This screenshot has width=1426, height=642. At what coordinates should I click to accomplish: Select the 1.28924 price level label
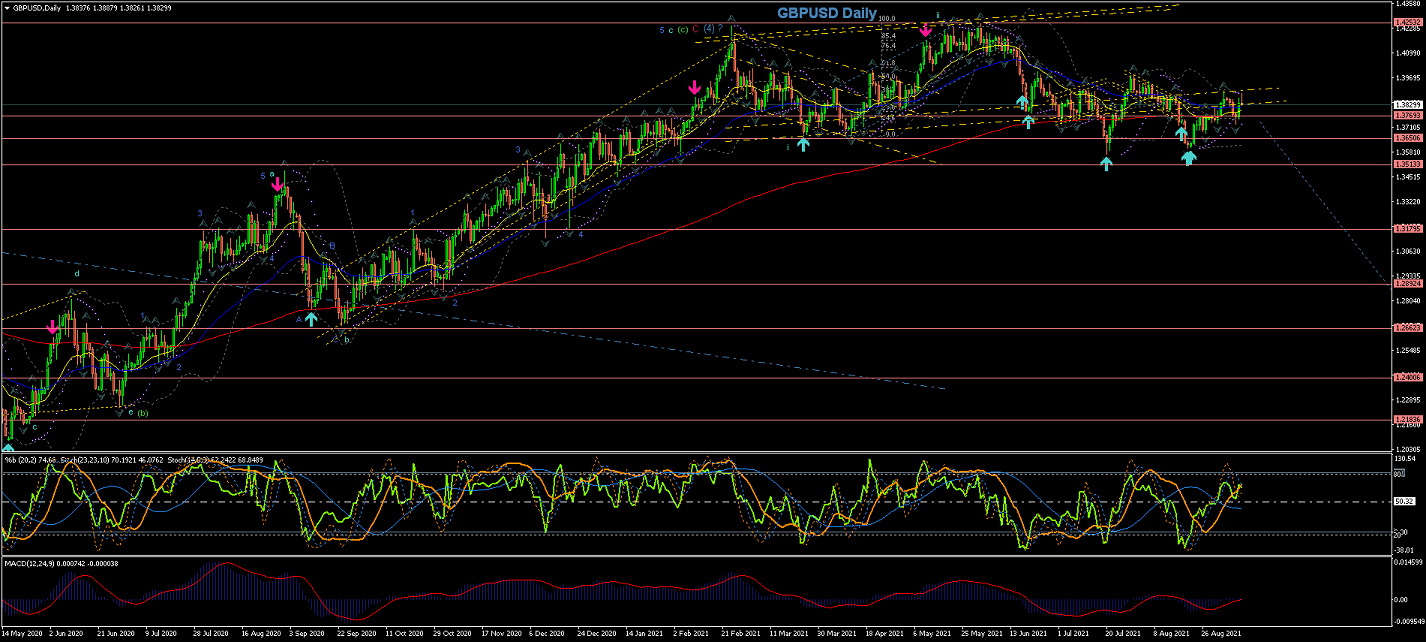(1406, 285)
